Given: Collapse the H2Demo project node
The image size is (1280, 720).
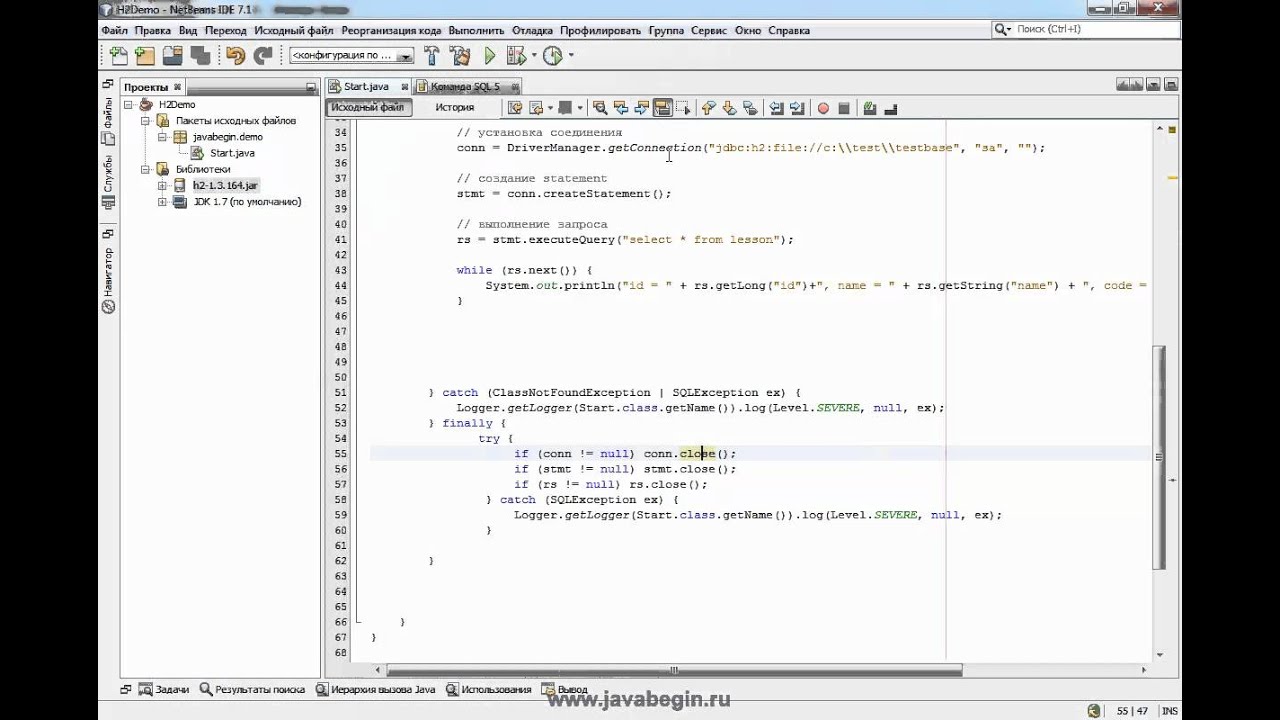Looking at the screenshot, I should tap(129, 104).
